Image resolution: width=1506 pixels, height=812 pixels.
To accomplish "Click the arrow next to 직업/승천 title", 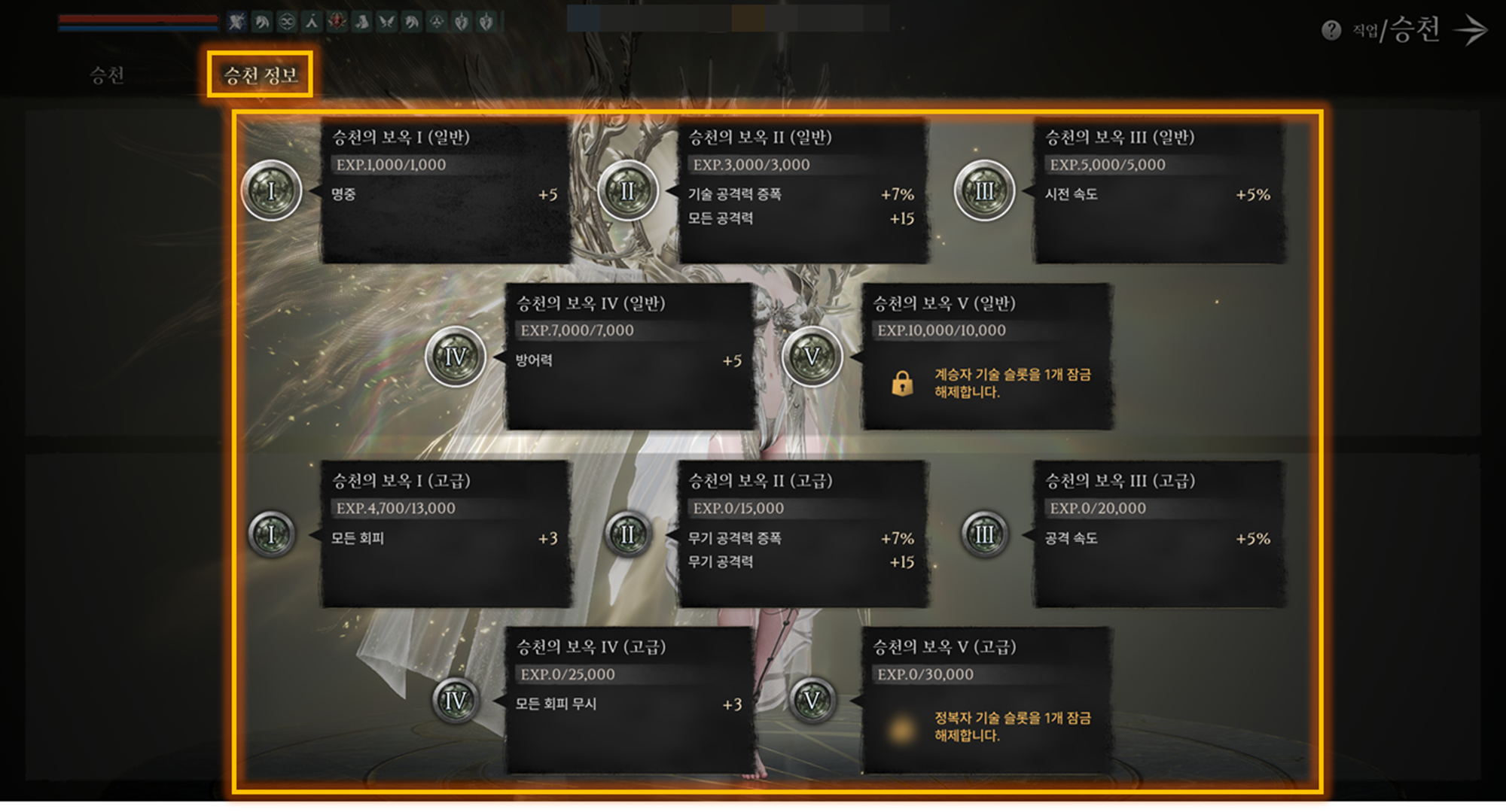I will coord(1471,30).
